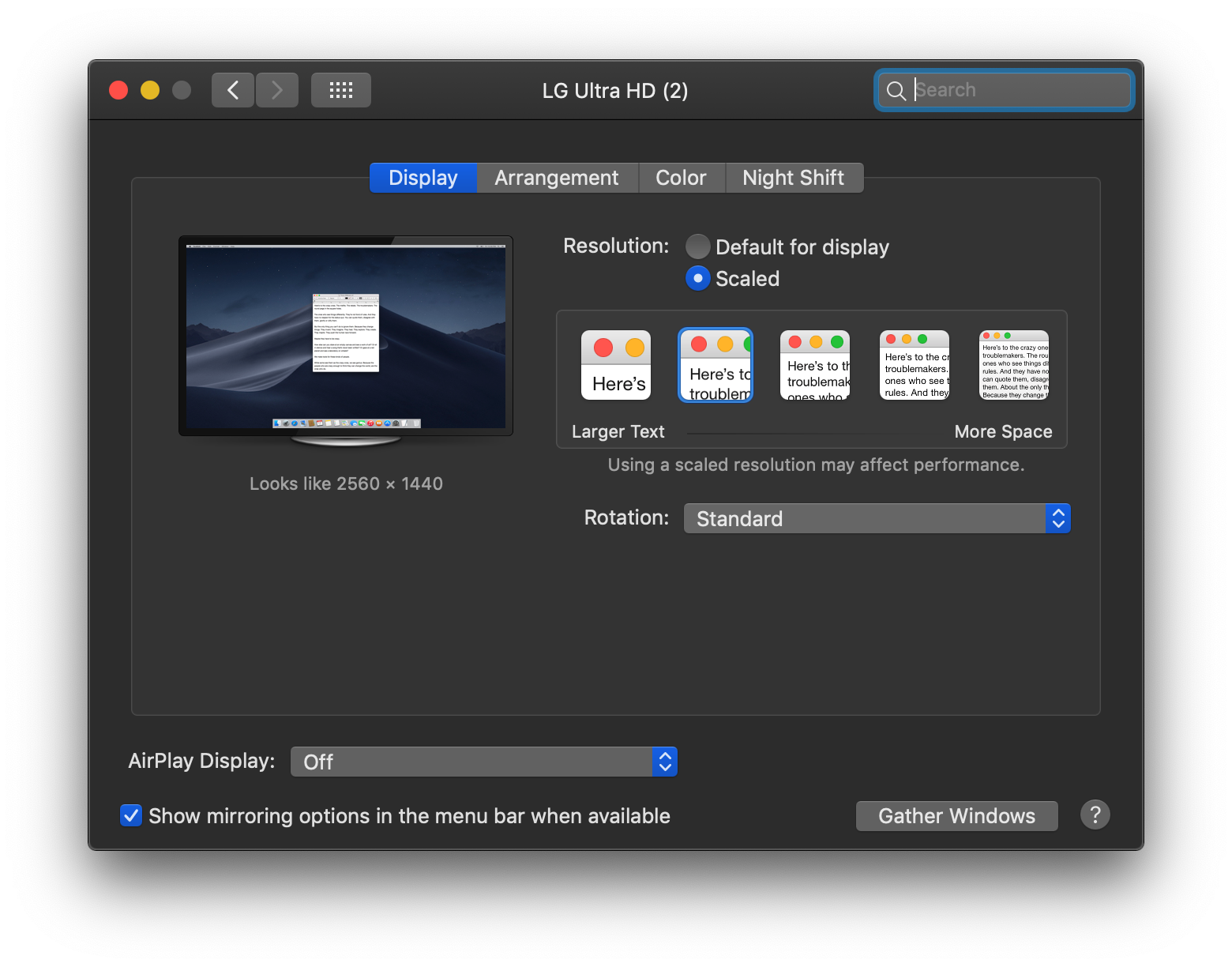Click the magnifying glass search icon
The width and height of the screenshot is (1232, 967).
coord(896,91)
